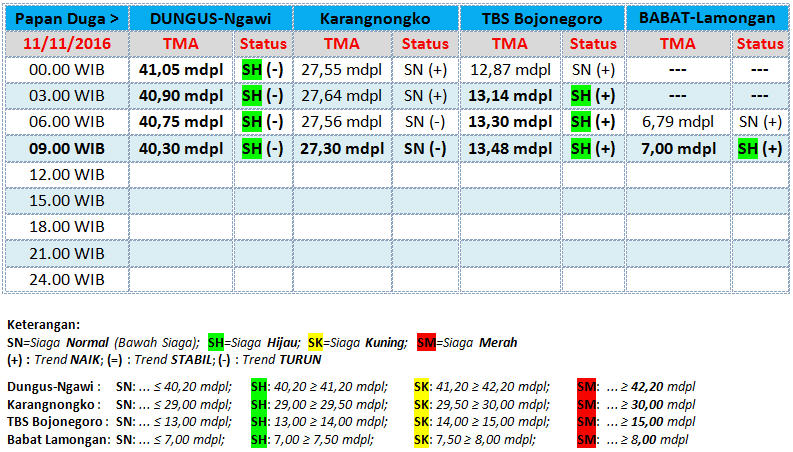Click the Papan Duga header cell
Viewport: 793px width, 452px height.
tap(64, 18)
